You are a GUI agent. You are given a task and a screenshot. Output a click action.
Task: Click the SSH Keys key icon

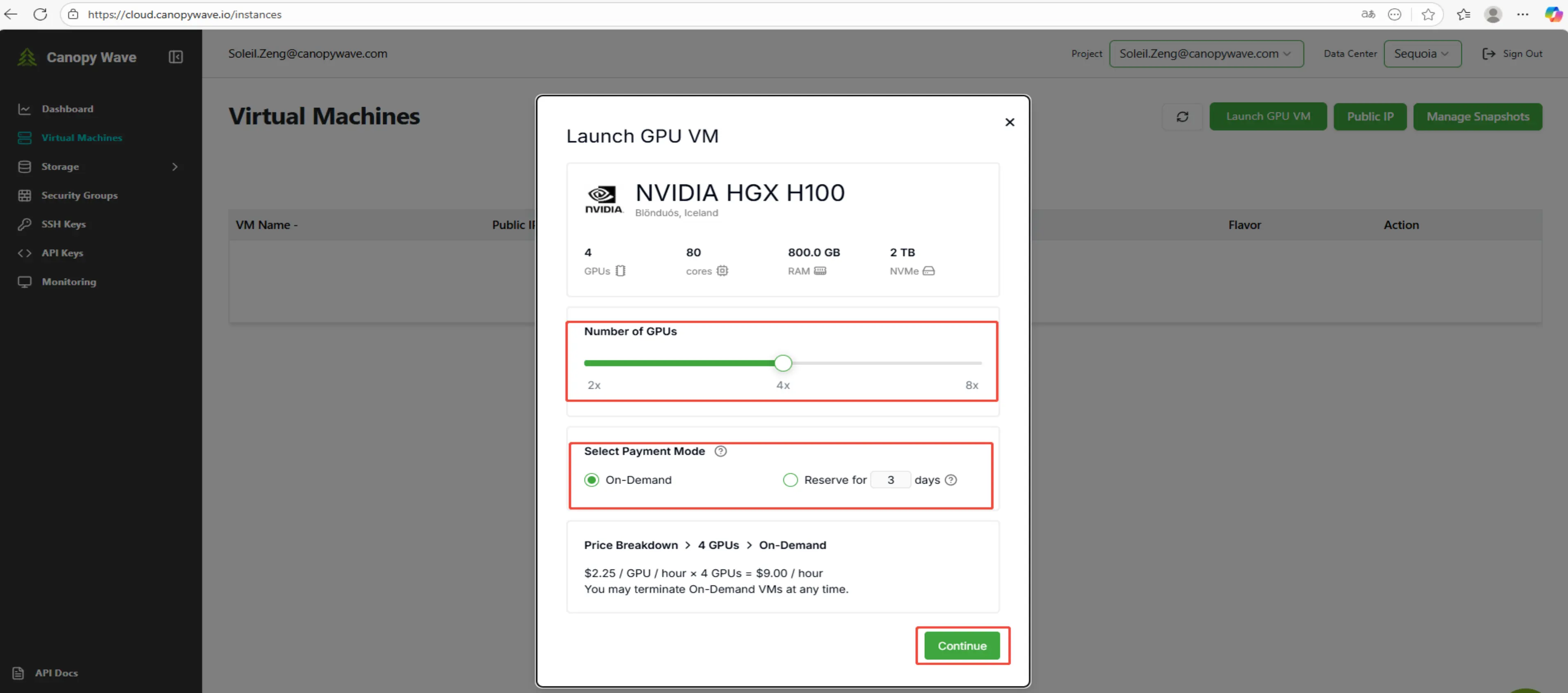point(24,224)
